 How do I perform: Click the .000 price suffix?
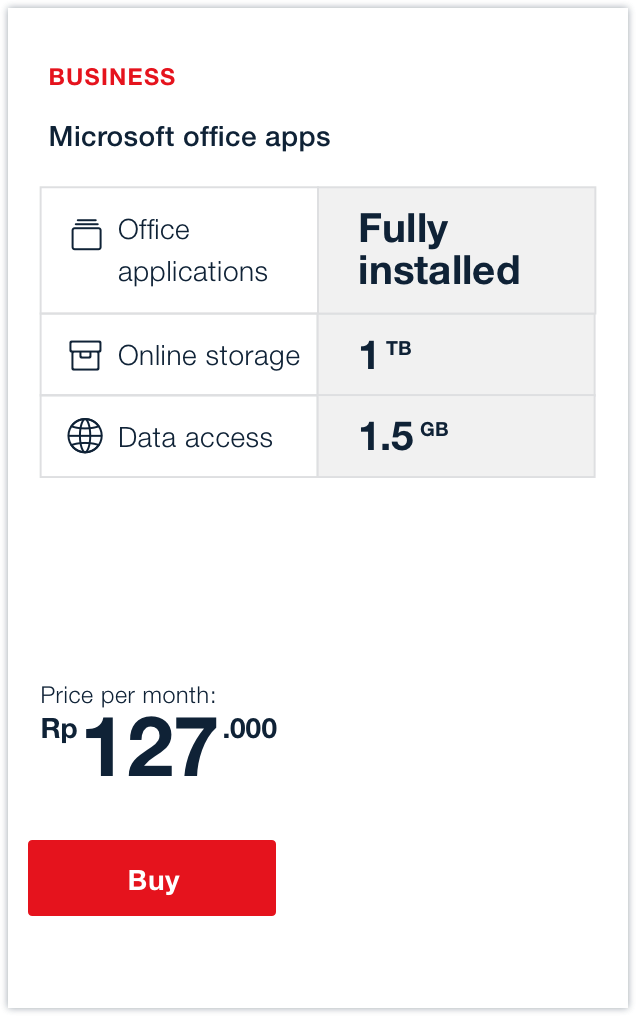249,729
